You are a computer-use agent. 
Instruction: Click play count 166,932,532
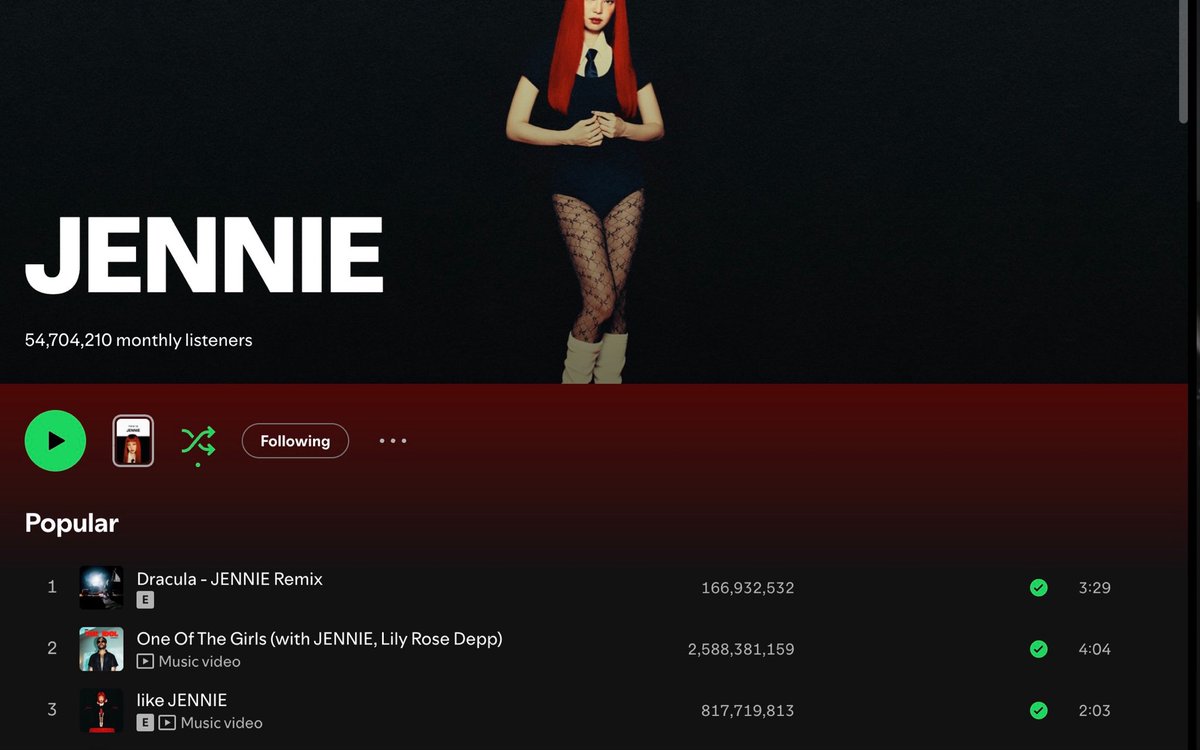pyautogui.click(x=748, y=588)
